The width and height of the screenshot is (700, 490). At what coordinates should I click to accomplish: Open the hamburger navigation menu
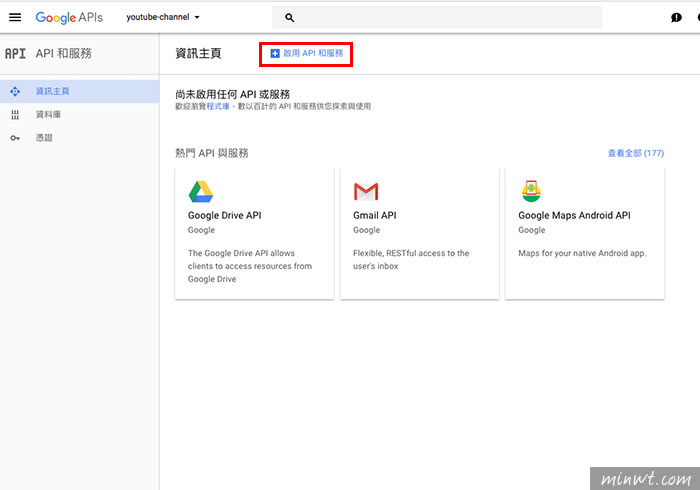point(15,17)
